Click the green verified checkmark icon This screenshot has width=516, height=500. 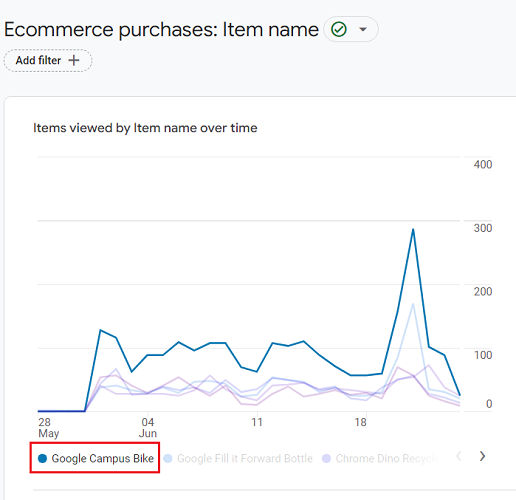[339, 29]
